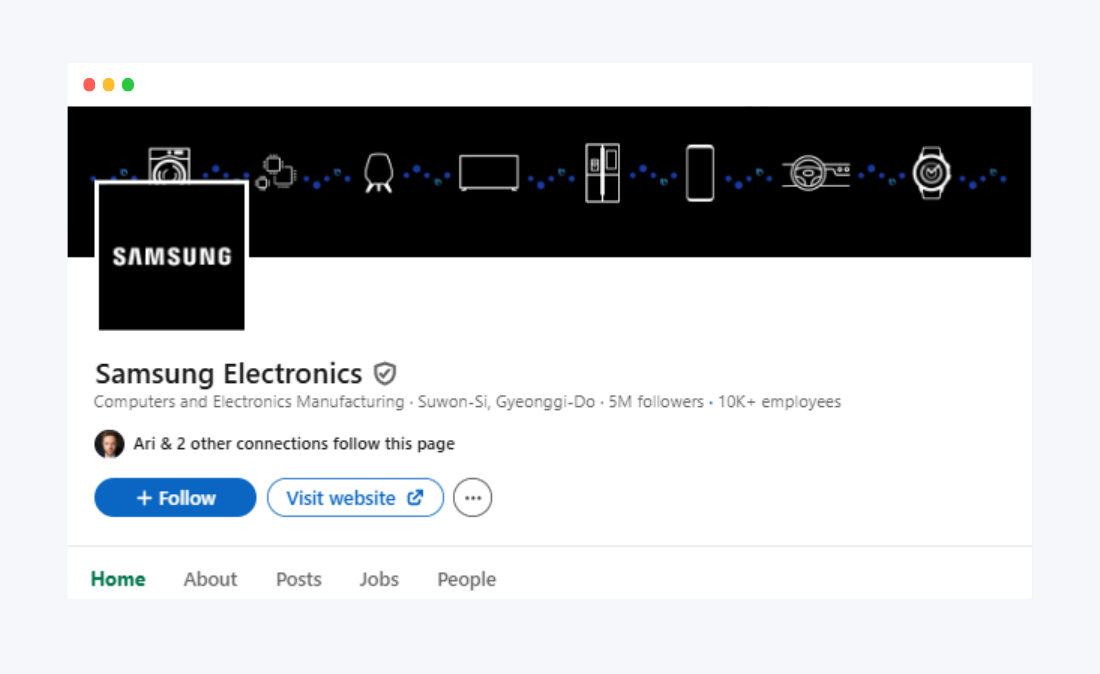Click Ari's profile photo avatar
1100x674 pixels.
(109, 443)
